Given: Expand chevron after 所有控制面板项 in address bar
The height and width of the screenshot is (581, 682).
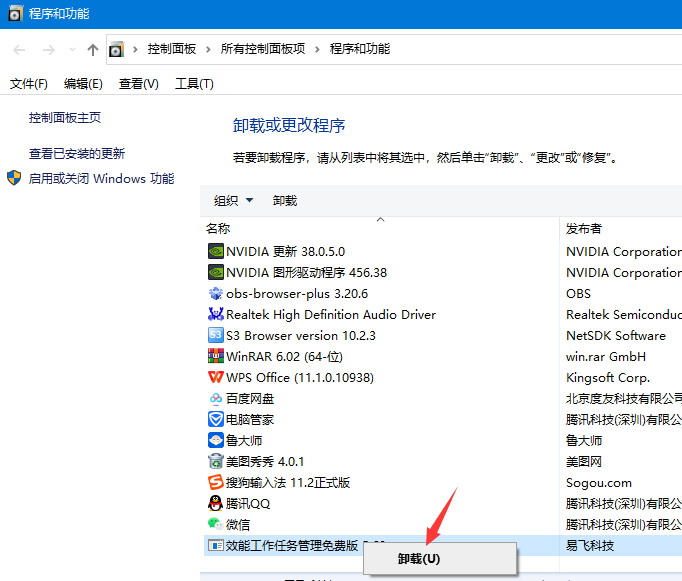Looking at the screenshot, I should coord(317,50).
